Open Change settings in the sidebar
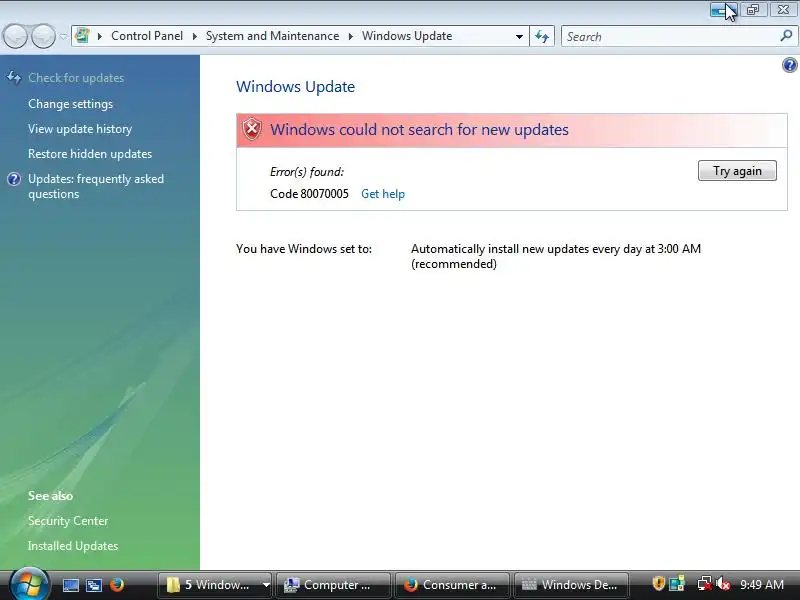Screen dimensions: 800x600 click(x=70, y=104)
